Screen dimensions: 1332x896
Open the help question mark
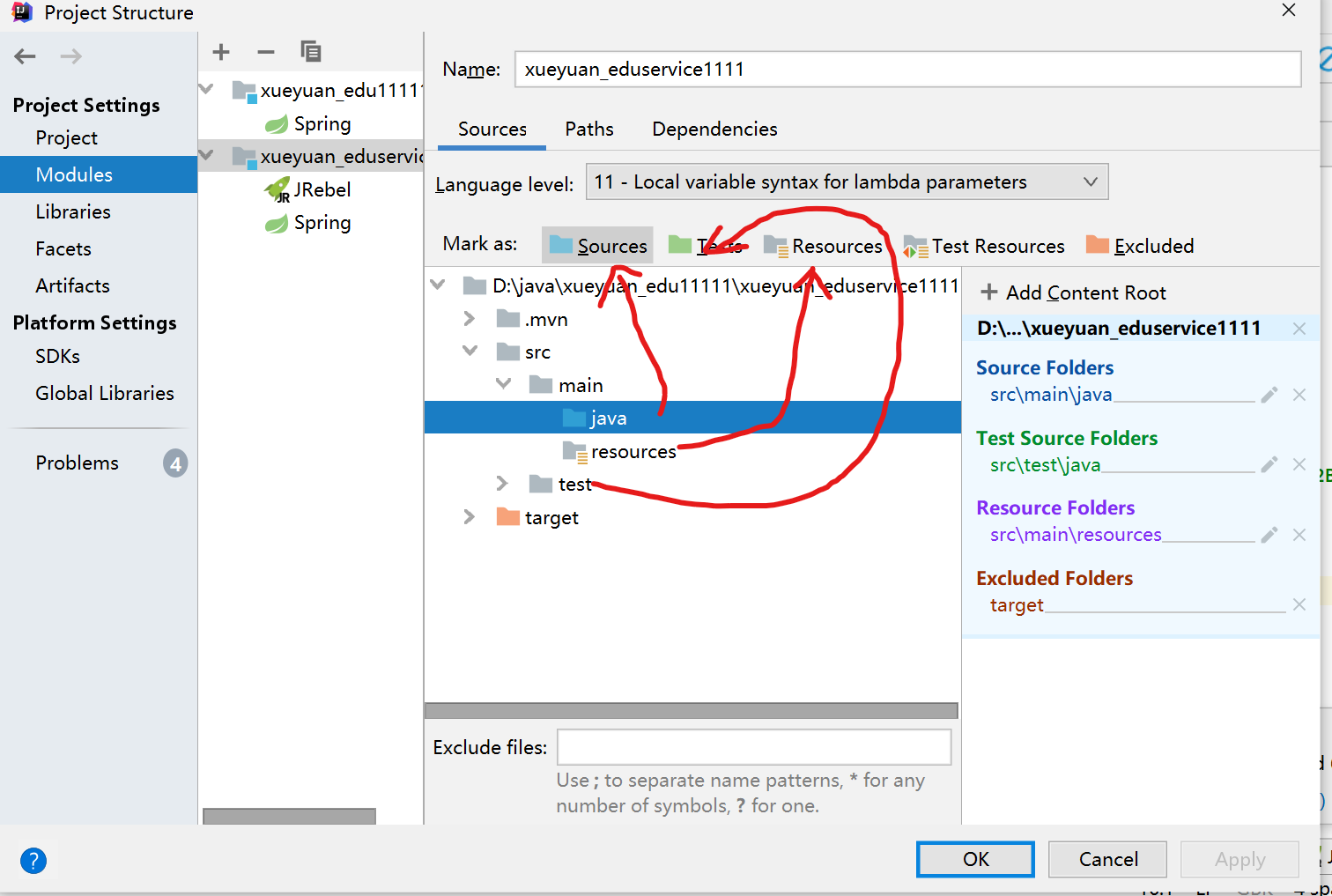click(x=33, y=861)
